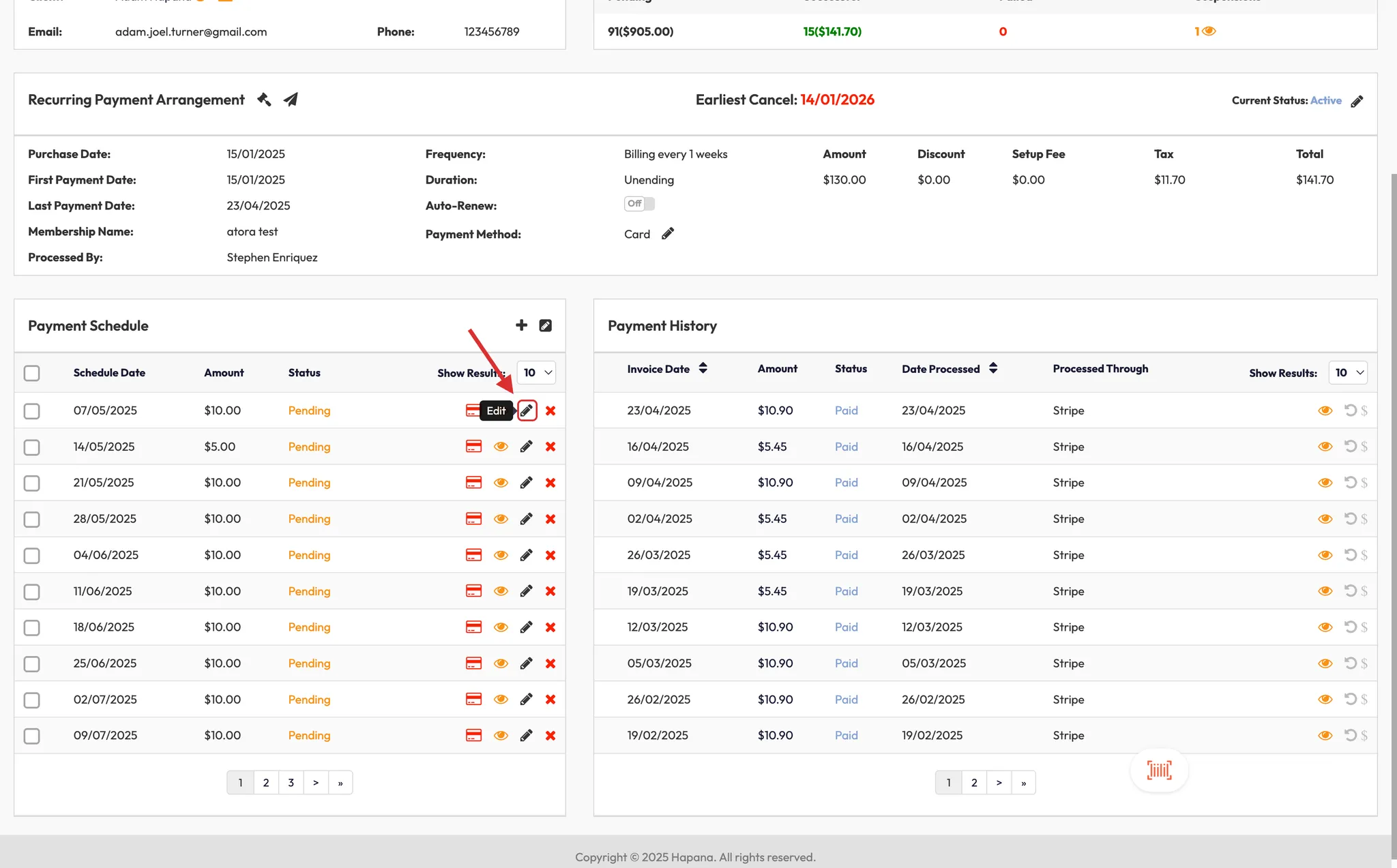Click pencil icon next to Card payment method
The image size is (1397, 868).
pyautogui.click(x=668, y=234)
